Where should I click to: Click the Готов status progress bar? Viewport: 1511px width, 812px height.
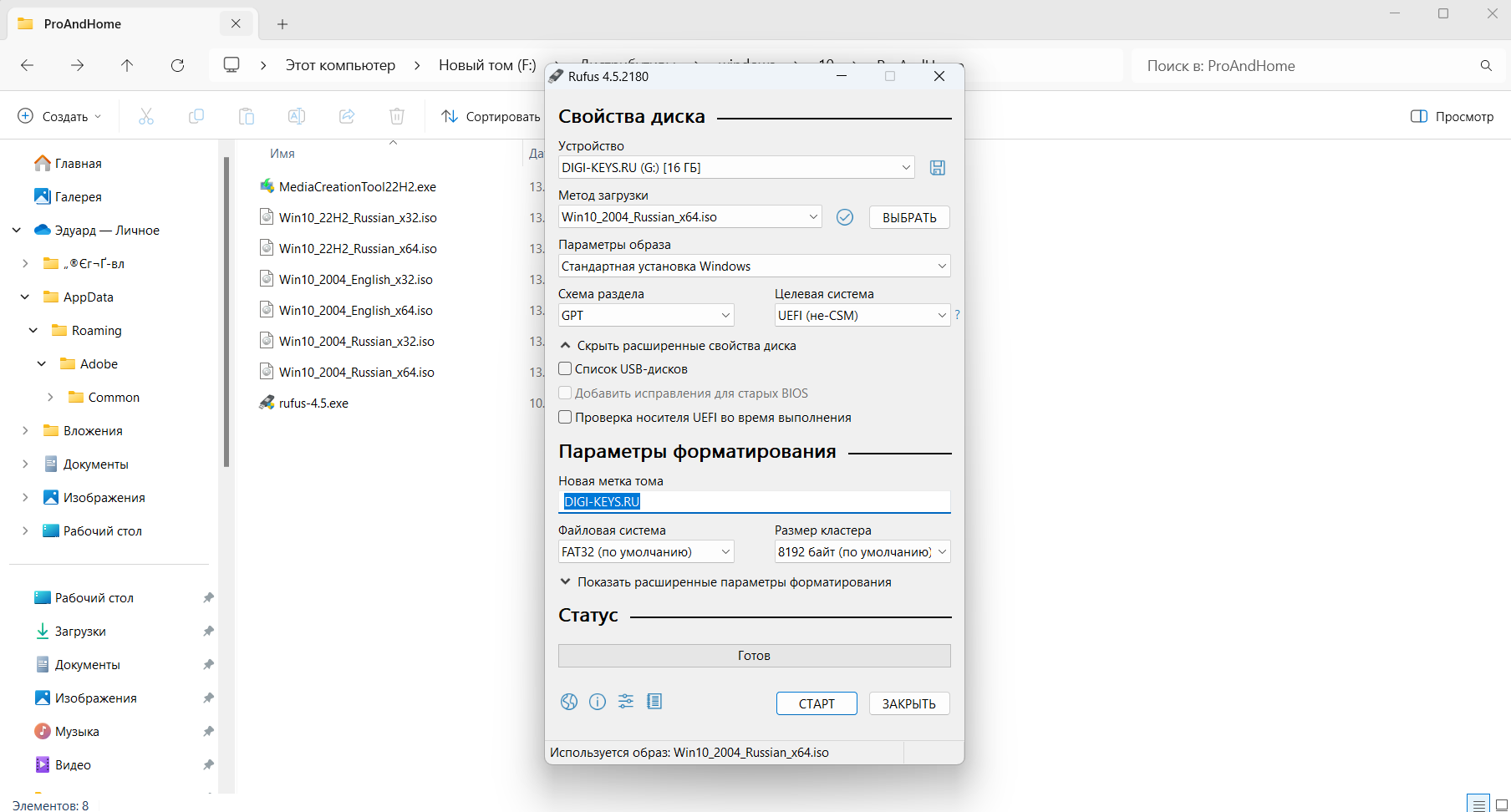point(754,656)
